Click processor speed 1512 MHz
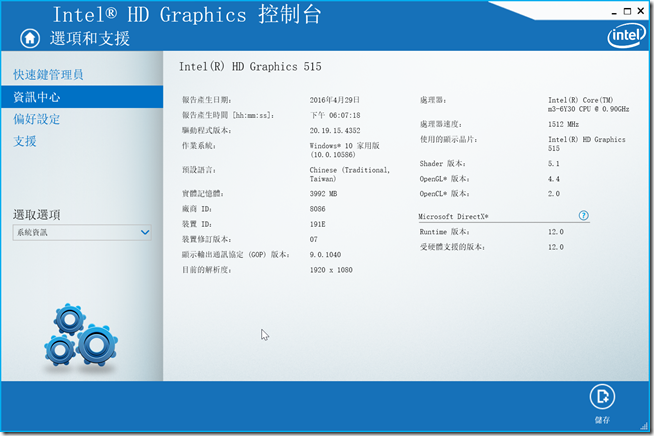 pos(563,124)
